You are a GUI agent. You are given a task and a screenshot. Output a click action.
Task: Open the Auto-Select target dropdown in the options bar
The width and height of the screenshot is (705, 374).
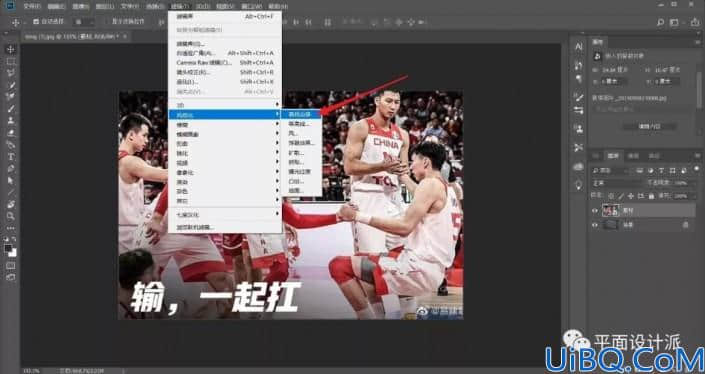84,22
